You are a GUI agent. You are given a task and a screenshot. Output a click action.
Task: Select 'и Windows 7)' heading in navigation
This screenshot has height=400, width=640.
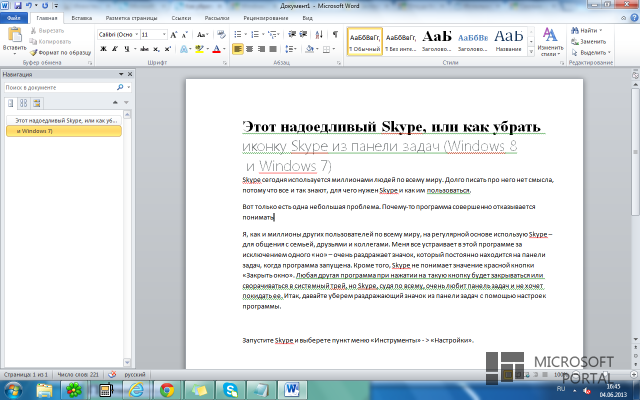tap(64, 131)
